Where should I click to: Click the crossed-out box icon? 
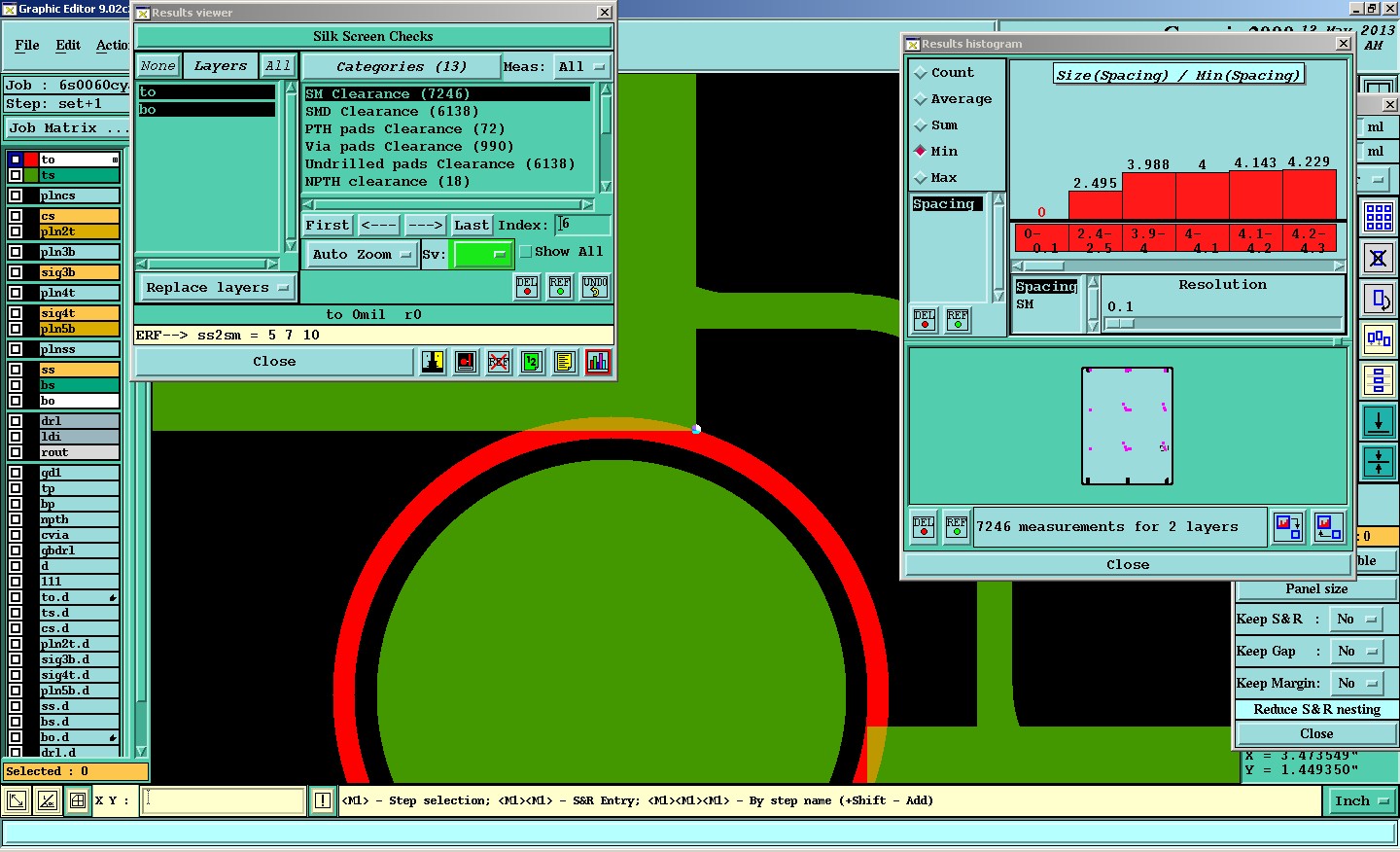pyautogui.click(x=1379, y=258)
